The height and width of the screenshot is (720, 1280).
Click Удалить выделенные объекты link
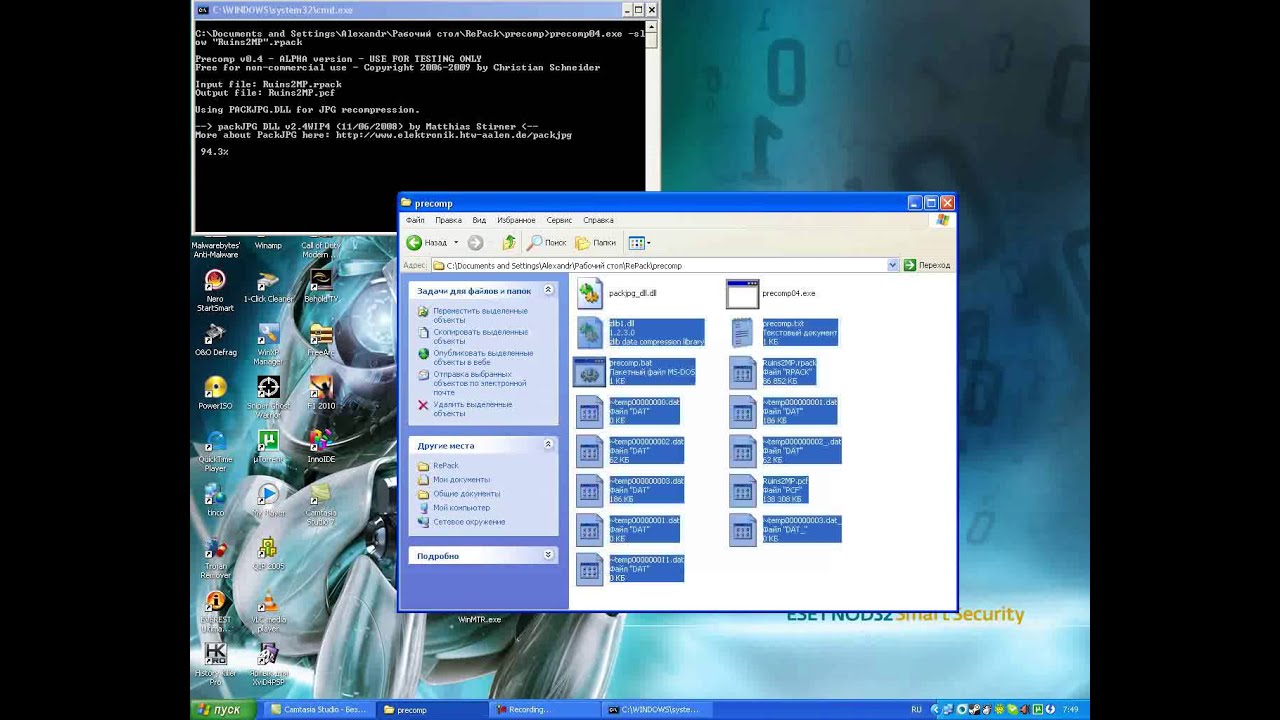[x=472, y=408]
